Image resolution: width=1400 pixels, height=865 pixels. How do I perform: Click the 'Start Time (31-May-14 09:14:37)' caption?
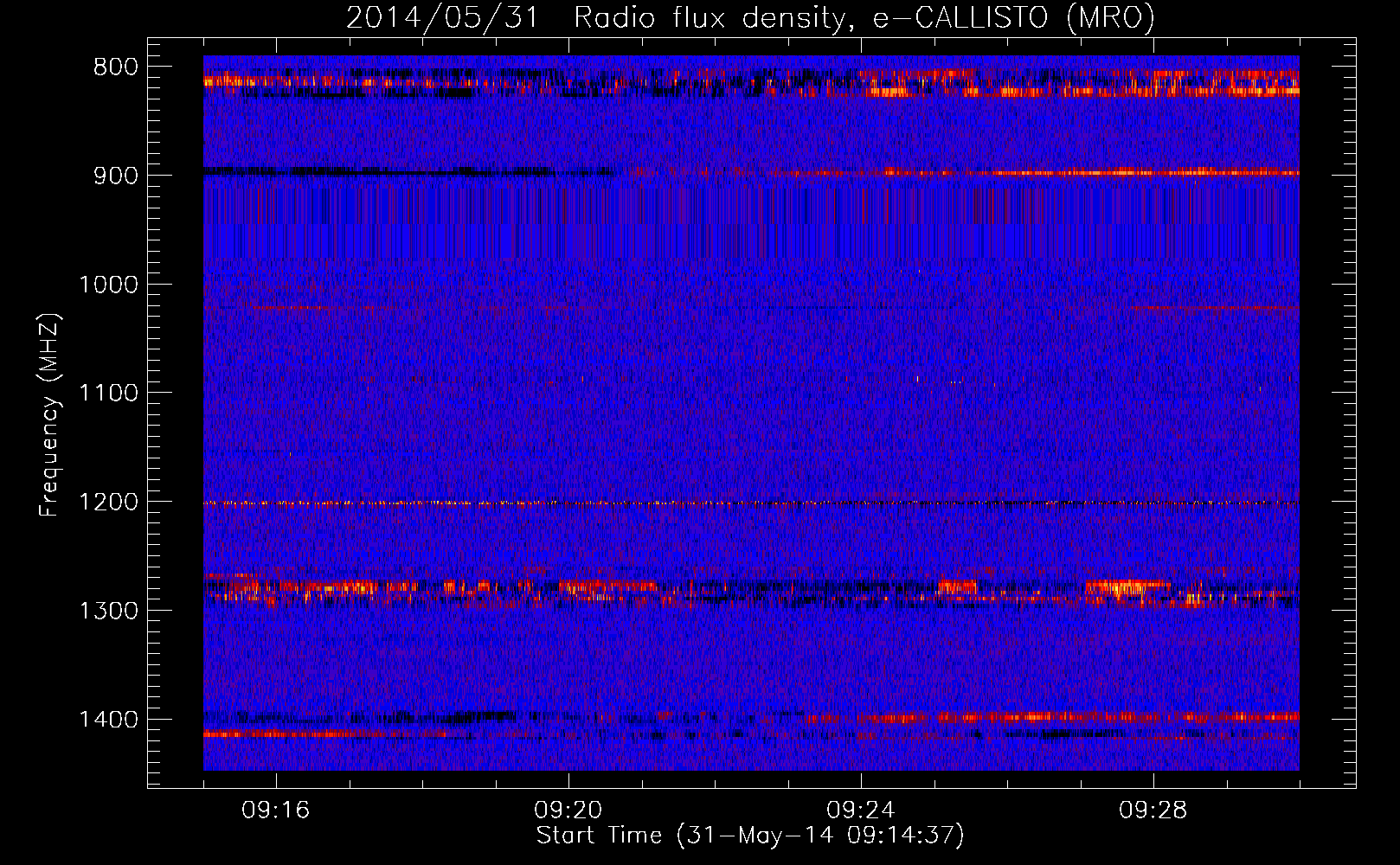[750, 836]
